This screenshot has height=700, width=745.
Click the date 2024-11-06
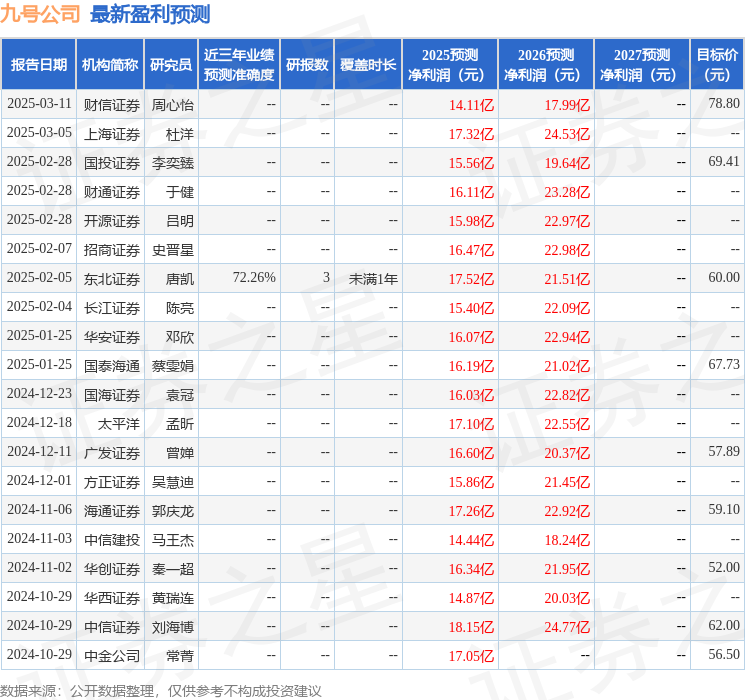click(39, 509)
